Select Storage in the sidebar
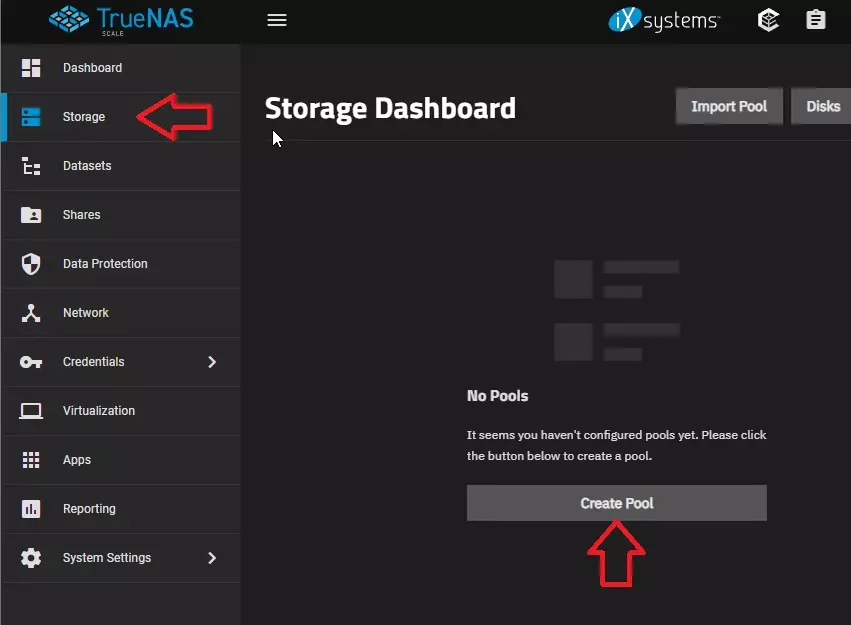851x625 pixels. click(x=85, y=117)
